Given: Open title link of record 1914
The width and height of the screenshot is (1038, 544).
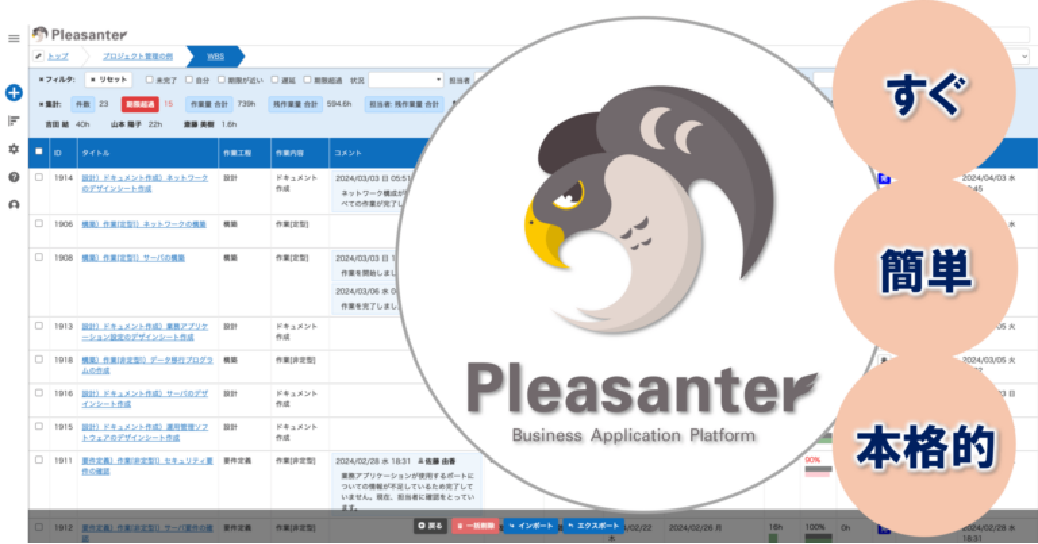Looking at the screenshot, I should pyautogui.click(x=144, y=183).
